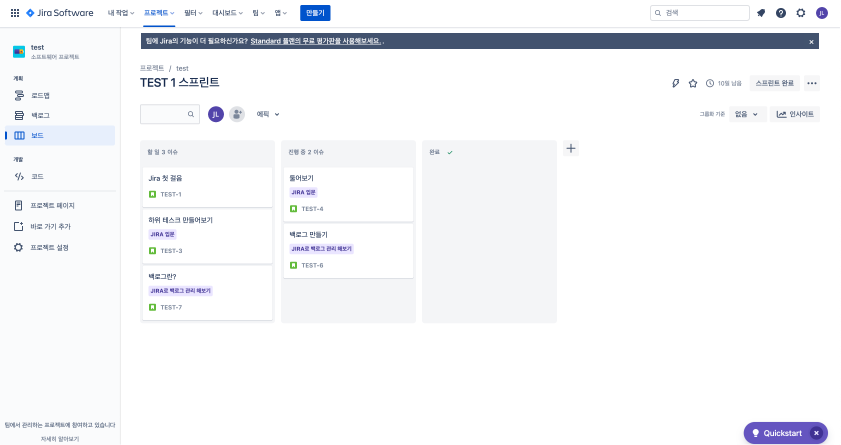Focus the top search field
Viewport: 841px width, 445px height.
pos(699,13)
